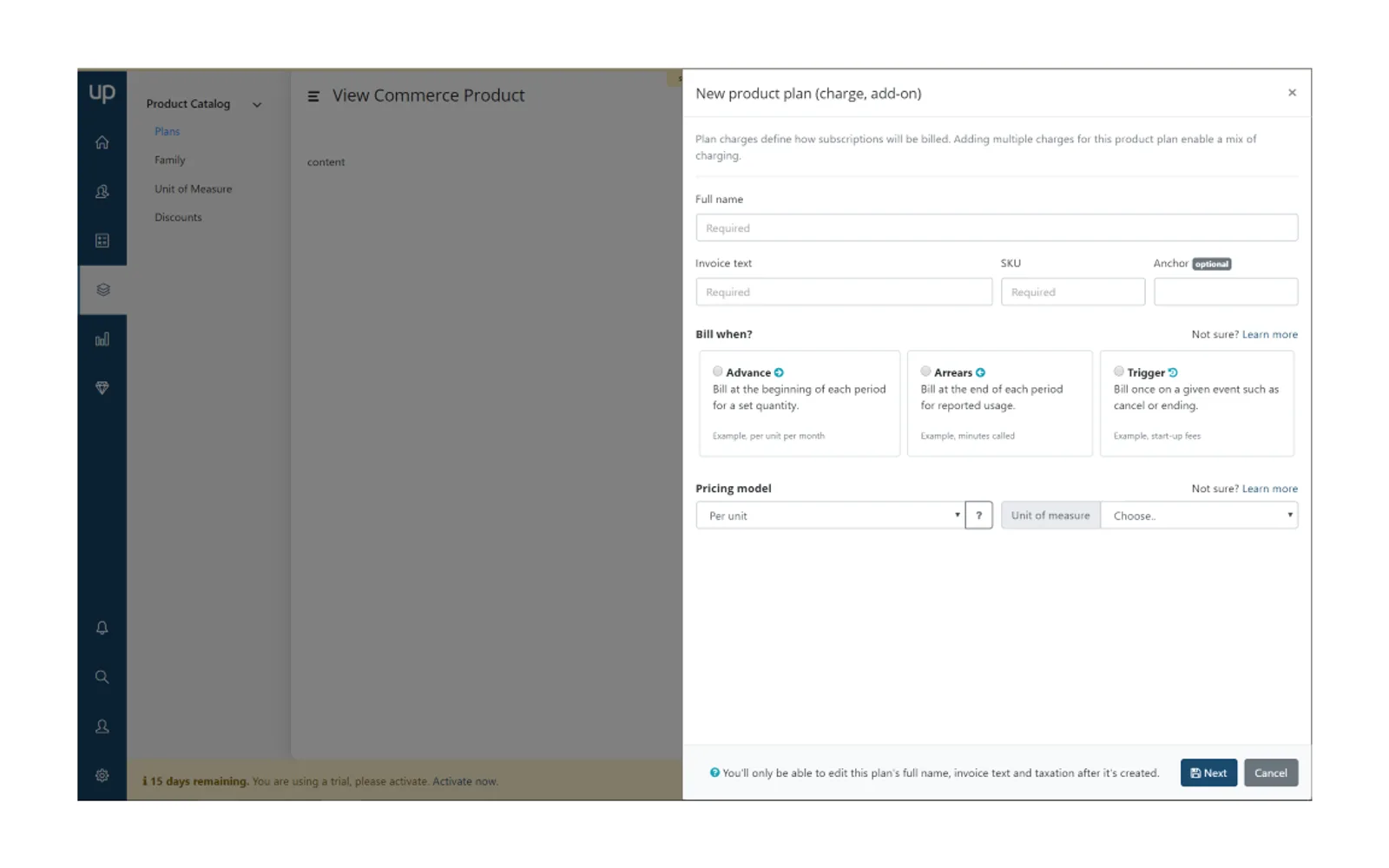
Task: Select the Arrears billing radio button
Action: coord(926,372)
